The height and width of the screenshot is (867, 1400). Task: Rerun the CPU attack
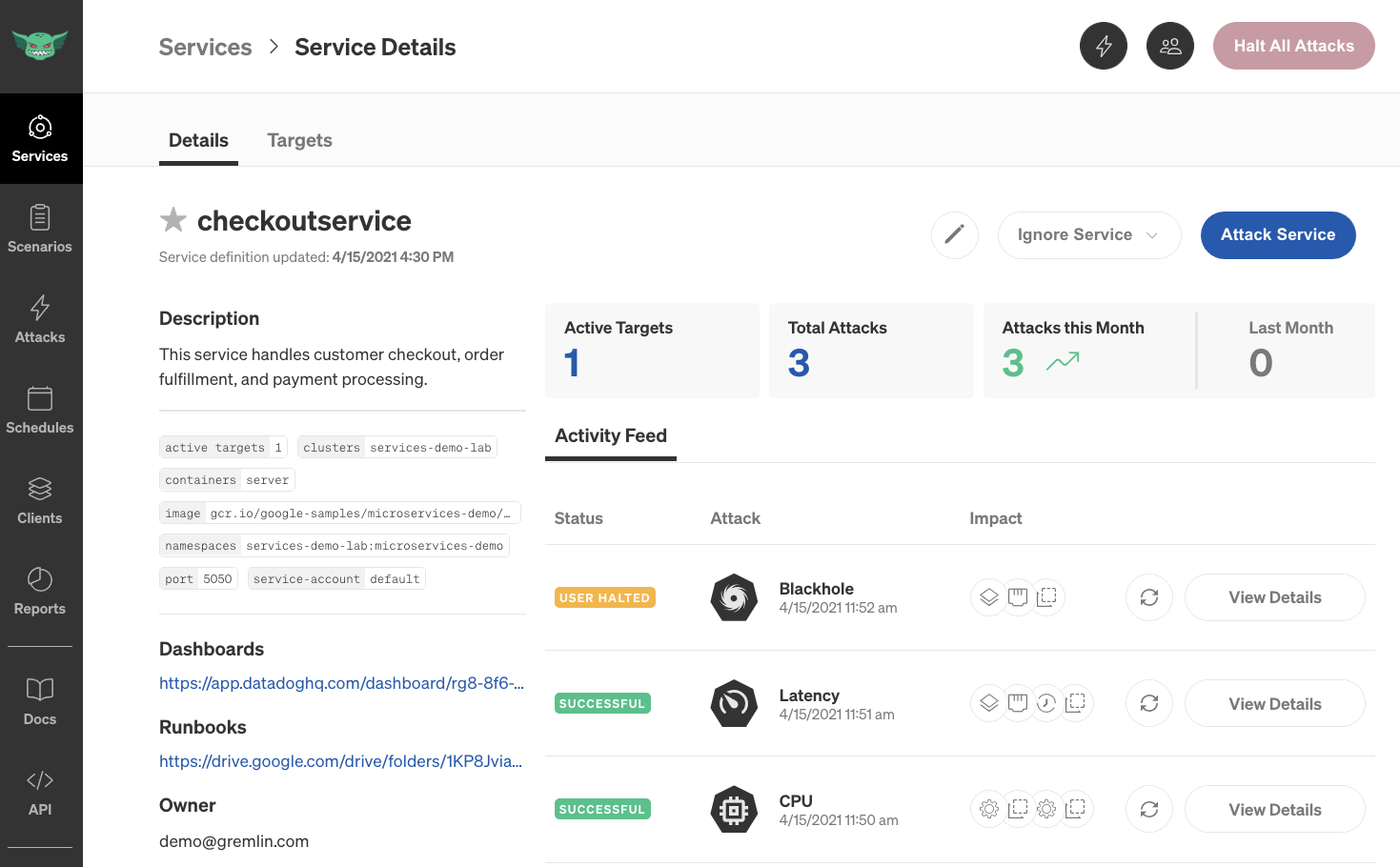tap(1148, 809)
